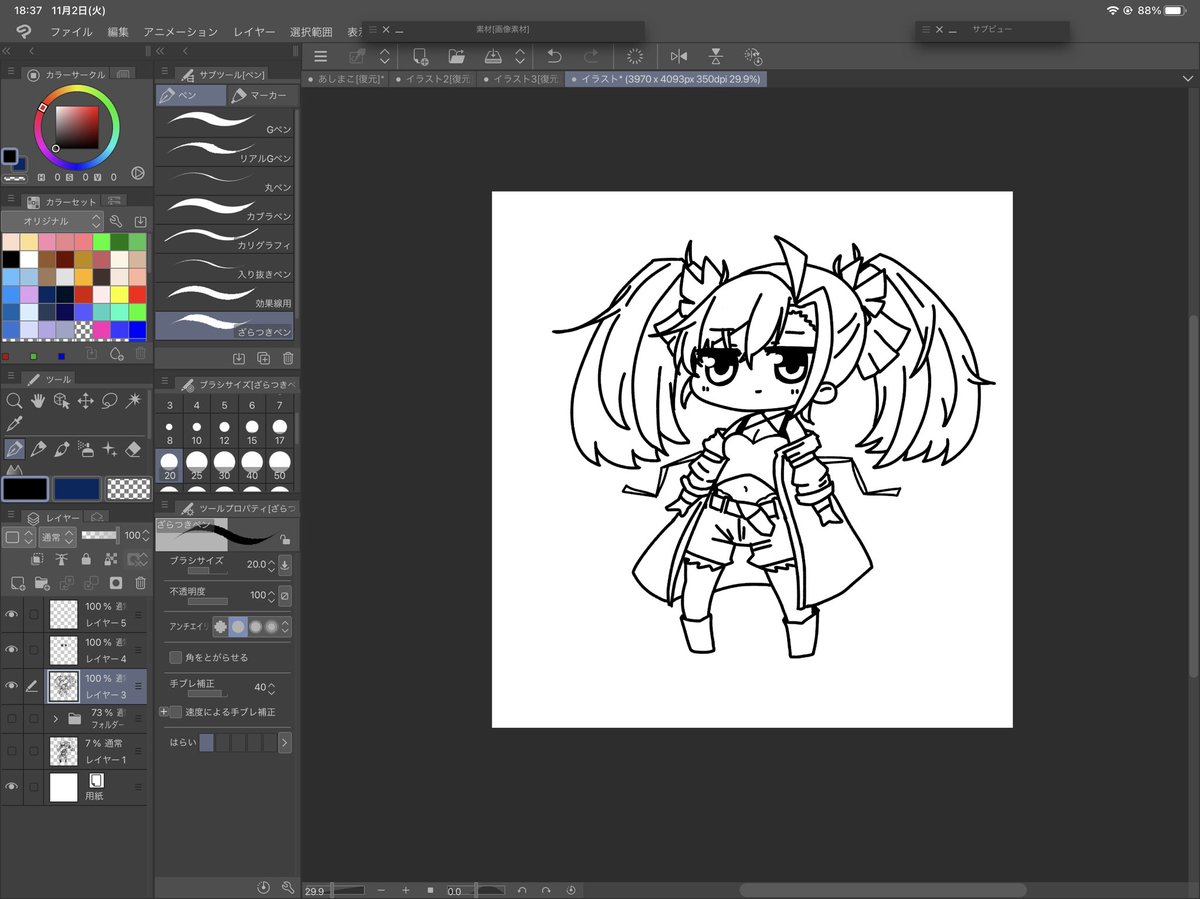
Task: Click the new layer folder icon
Action: 42,583
